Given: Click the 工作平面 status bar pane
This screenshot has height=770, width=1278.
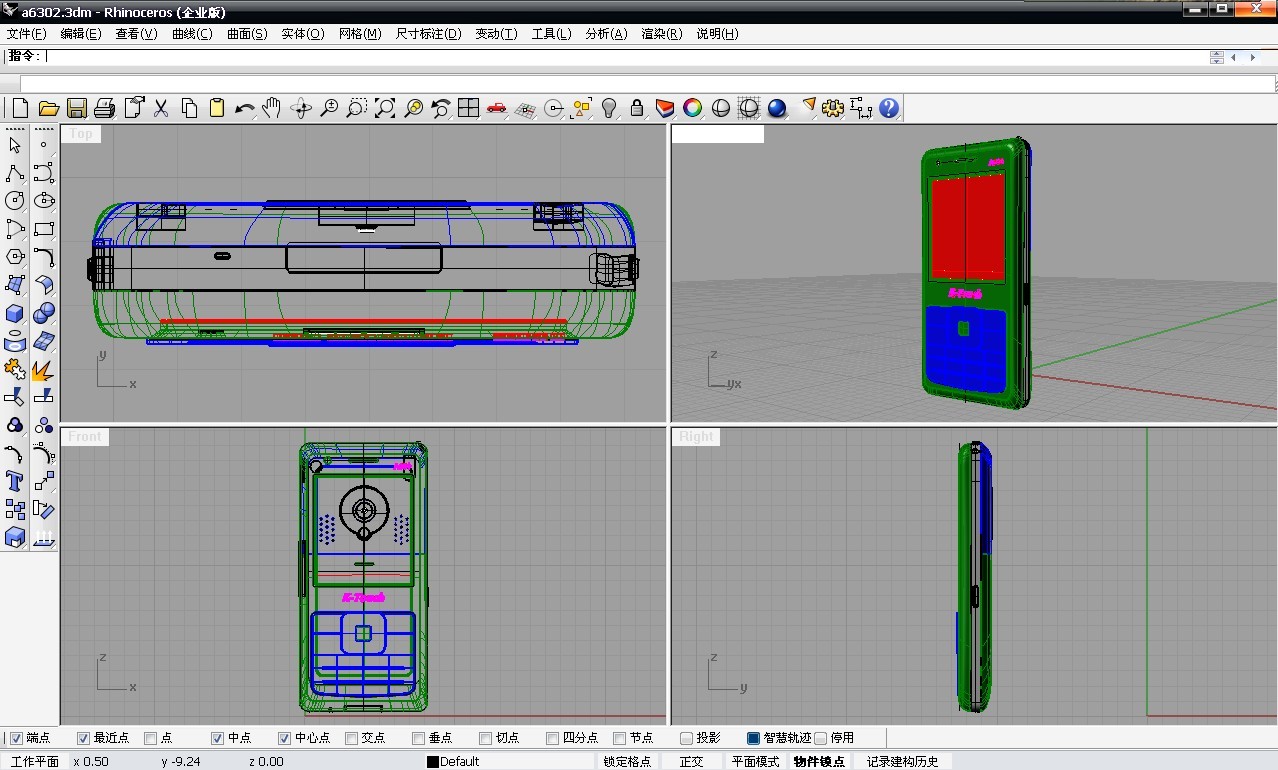Looking at the screenshot, I should pos(34,761).
